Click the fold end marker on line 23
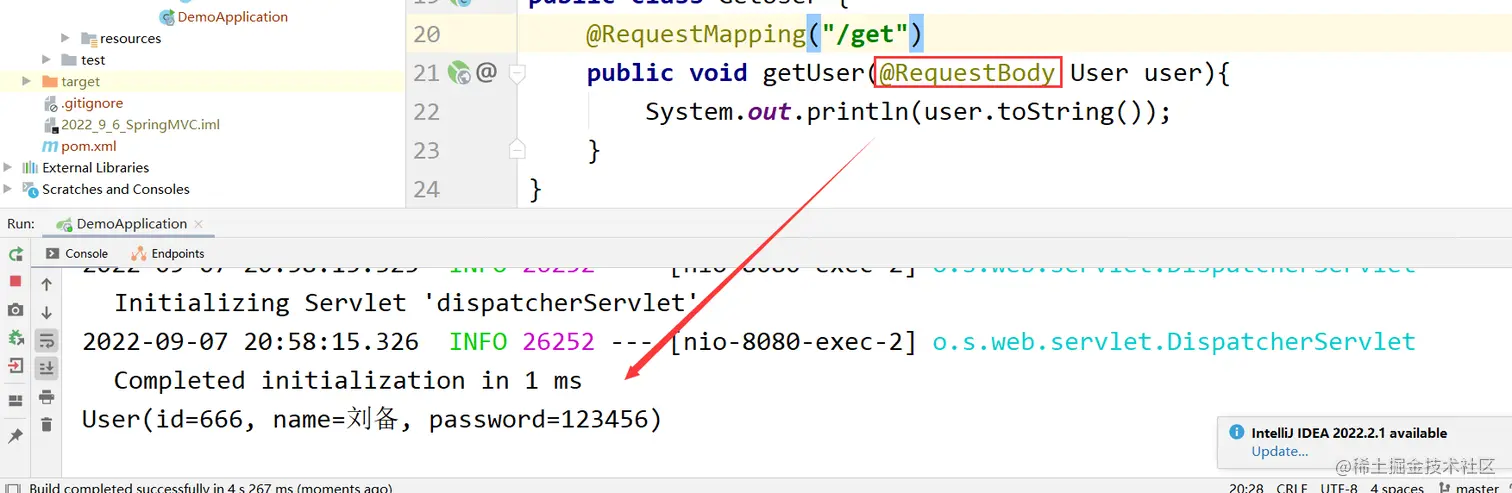Screen dimensions: 1512x493 [517, 150]
